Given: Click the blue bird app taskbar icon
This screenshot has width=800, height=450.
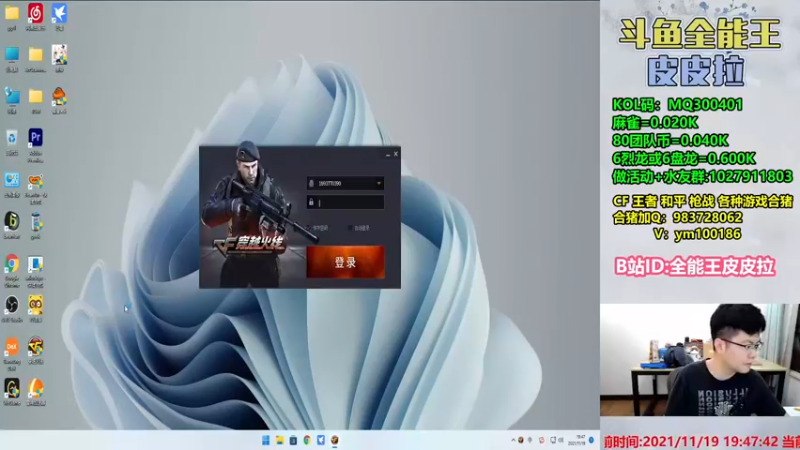Looking at the screenshot, I should coord(321,440).
